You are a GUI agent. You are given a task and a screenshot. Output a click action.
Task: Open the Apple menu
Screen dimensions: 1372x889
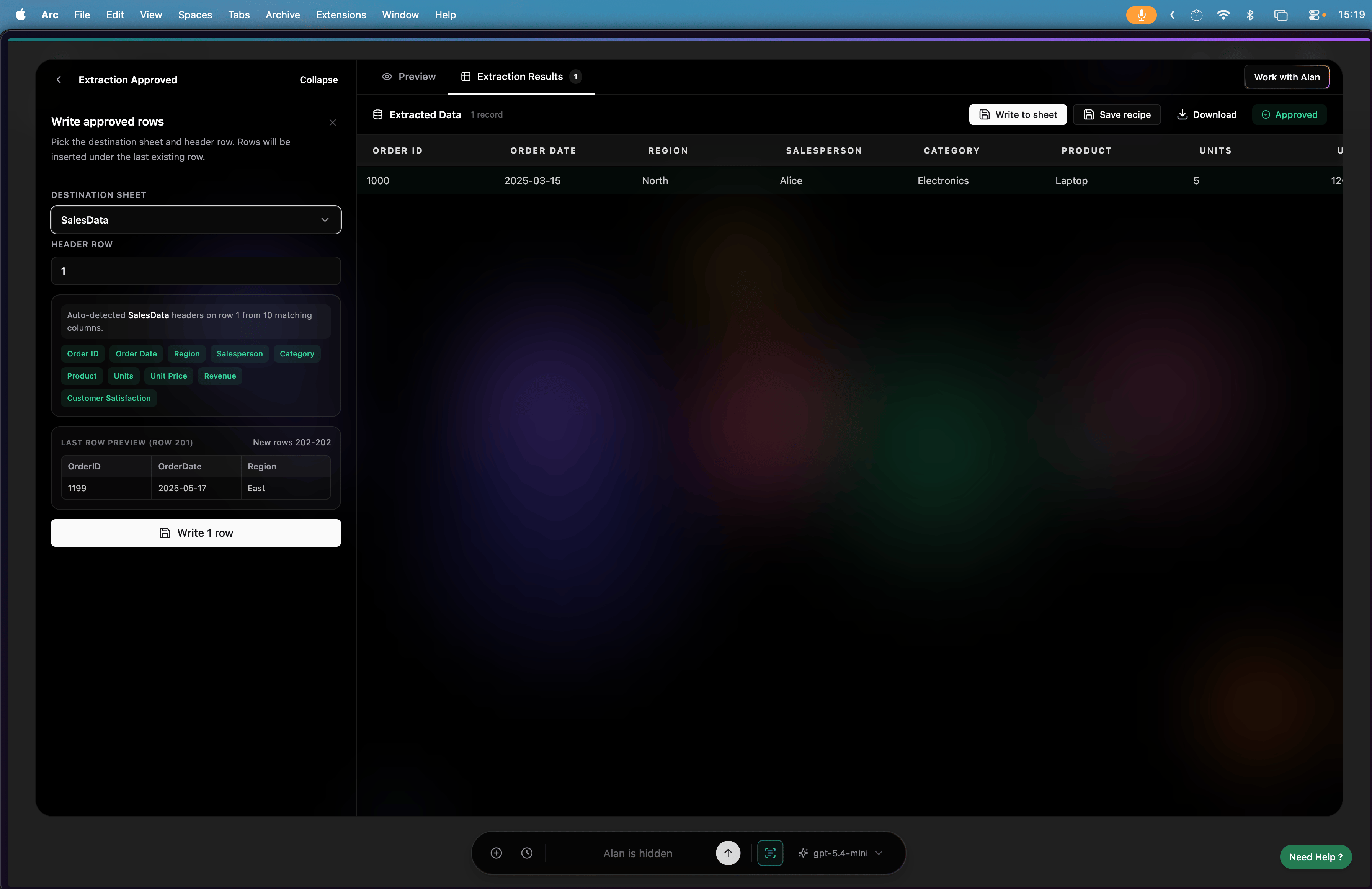(21, 15)
